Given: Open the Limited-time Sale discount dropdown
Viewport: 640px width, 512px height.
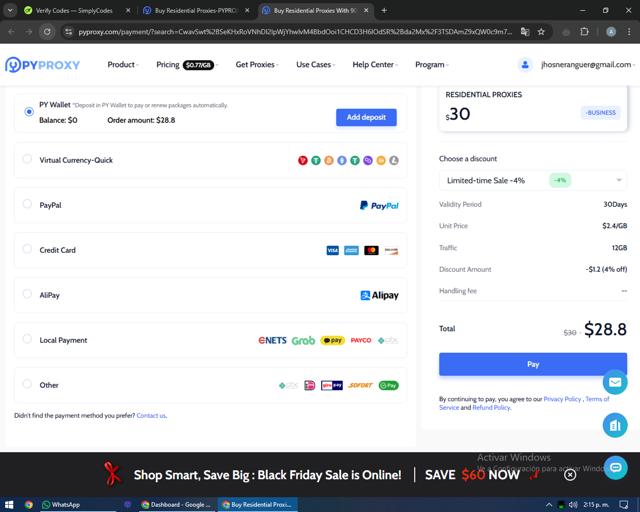Looking at the screenshot, I should click(533, 180).
